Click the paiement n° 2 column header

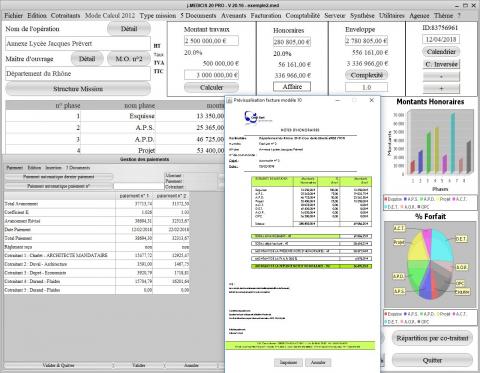point(171,196)
